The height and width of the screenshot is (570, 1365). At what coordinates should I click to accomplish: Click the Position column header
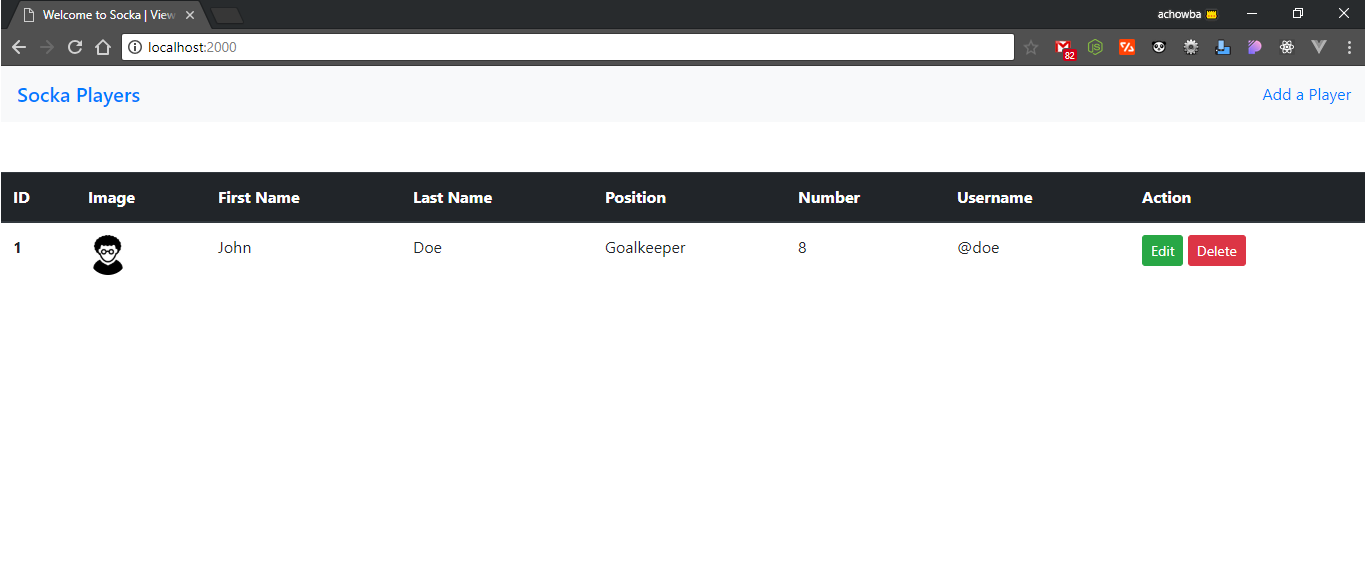[635, 198]
